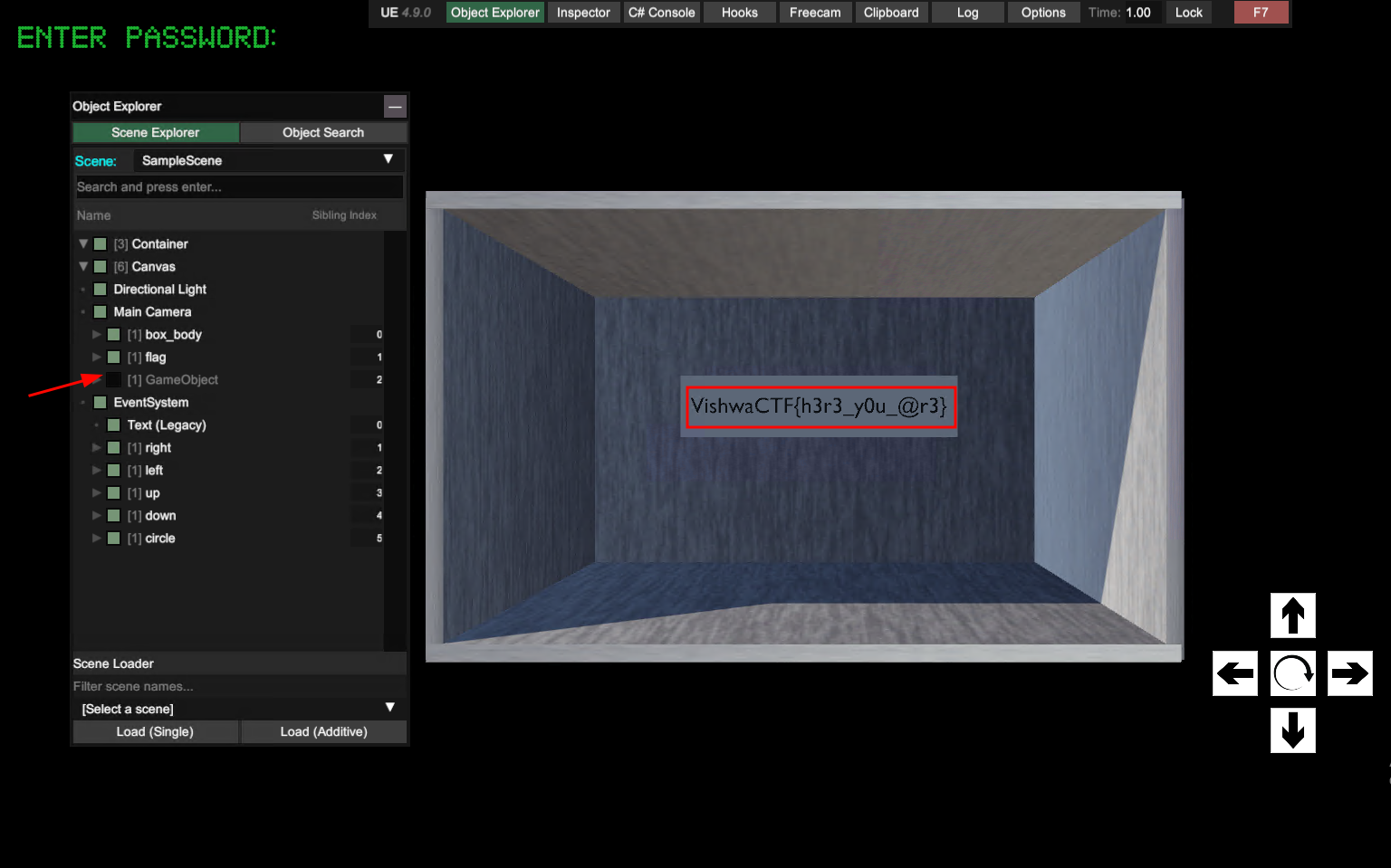This screenshot has width=1391, height=868.
Task: Click the left arrow navigation icon
Action: click(x=1235, y=673)
